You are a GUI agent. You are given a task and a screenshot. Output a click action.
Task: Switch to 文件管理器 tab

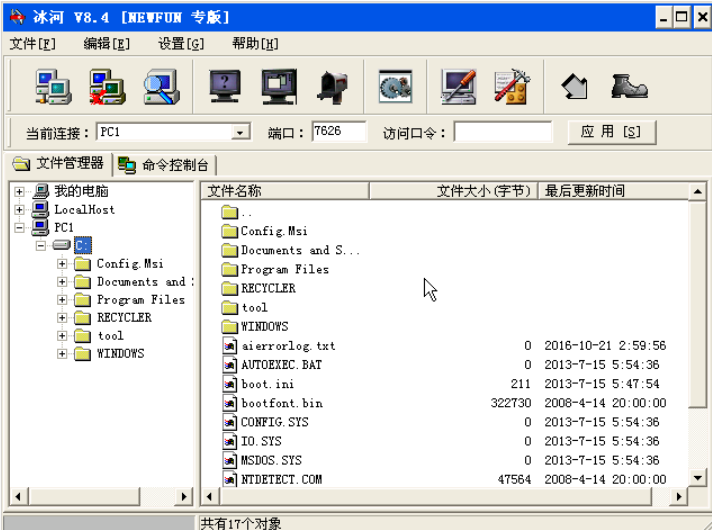58,163
